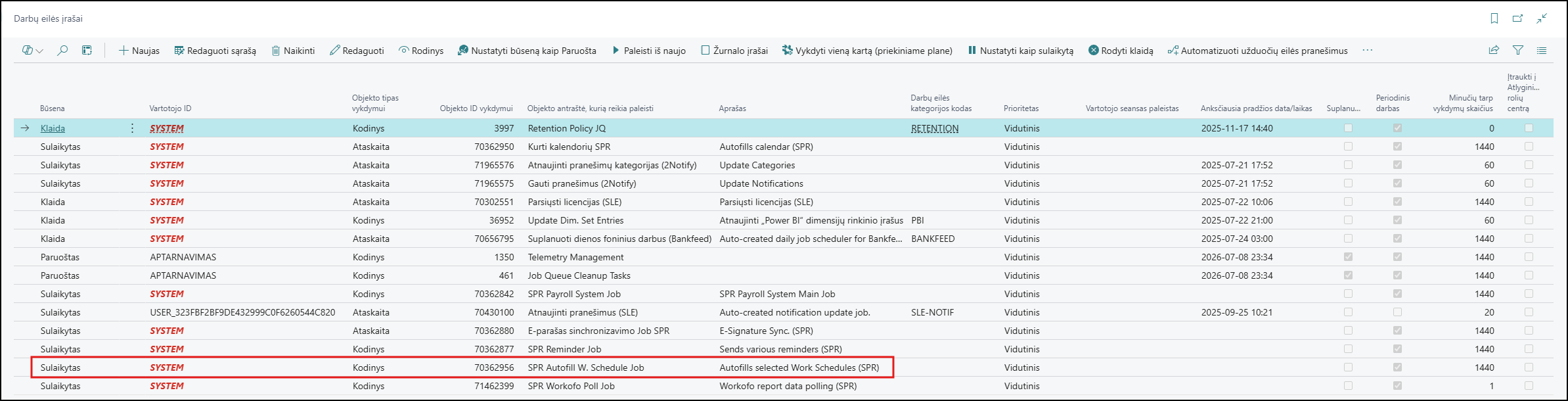Image resolution: width=1568 pixels, height=401 pixels.
Task: Select Redaguoti sąrašą action
Action: (x=215, y=51)
